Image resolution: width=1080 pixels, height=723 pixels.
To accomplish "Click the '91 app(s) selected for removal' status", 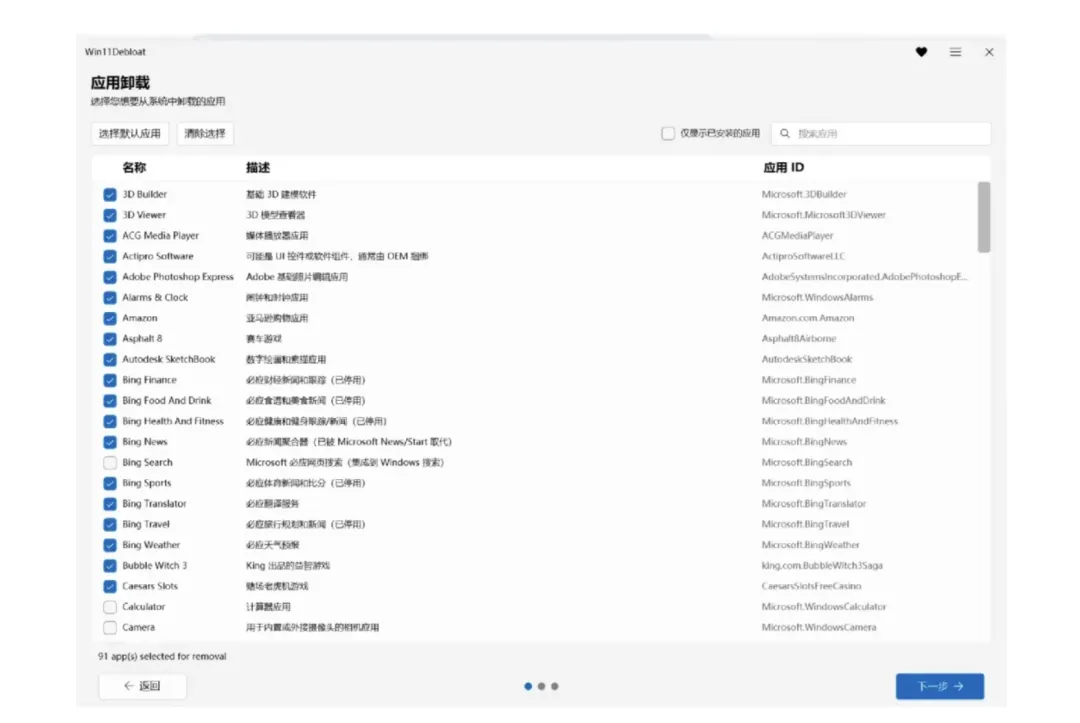I will [x=162, y=656].
